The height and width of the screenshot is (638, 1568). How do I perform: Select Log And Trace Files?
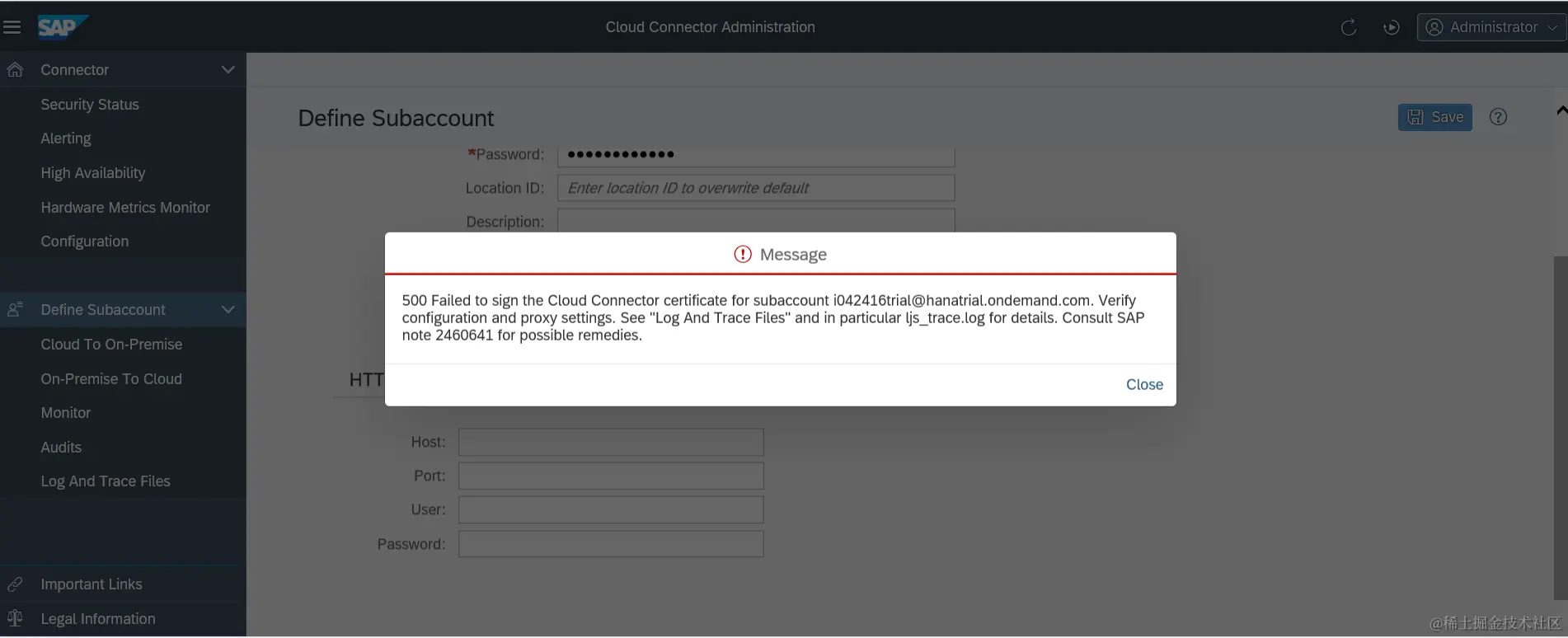coord(106,481)
